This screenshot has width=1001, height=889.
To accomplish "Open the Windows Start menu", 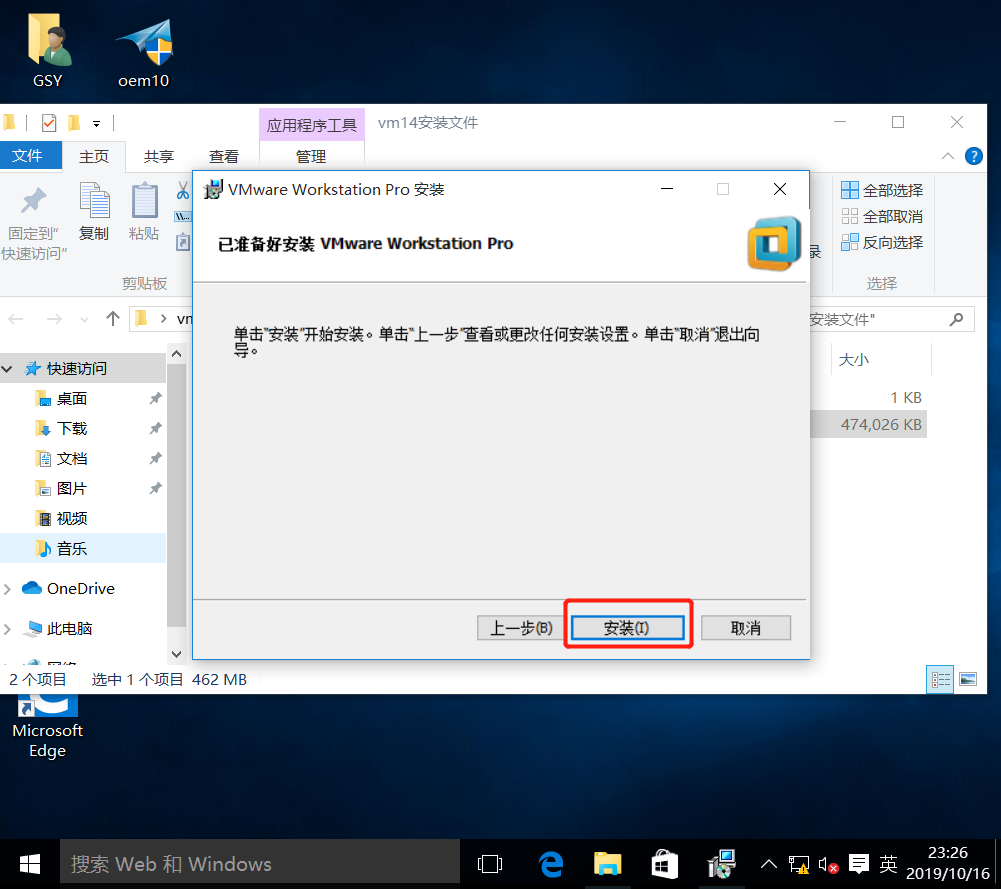I will [x=29, y=864].
